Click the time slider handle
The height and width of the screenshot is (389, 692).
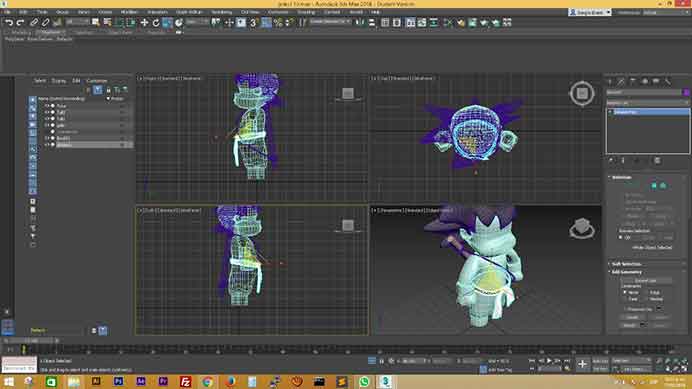click(31, 341)
